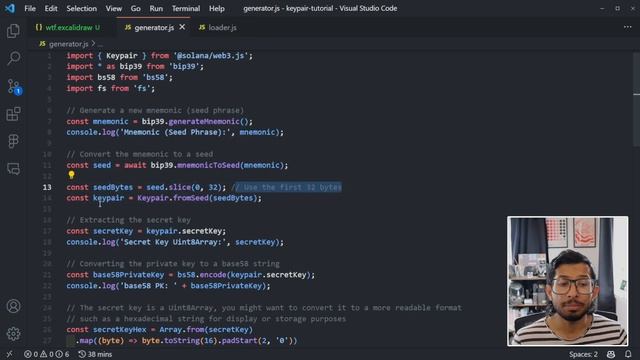
Task: Click line number 13 in the gutter
Action: [x=47, y=187]
